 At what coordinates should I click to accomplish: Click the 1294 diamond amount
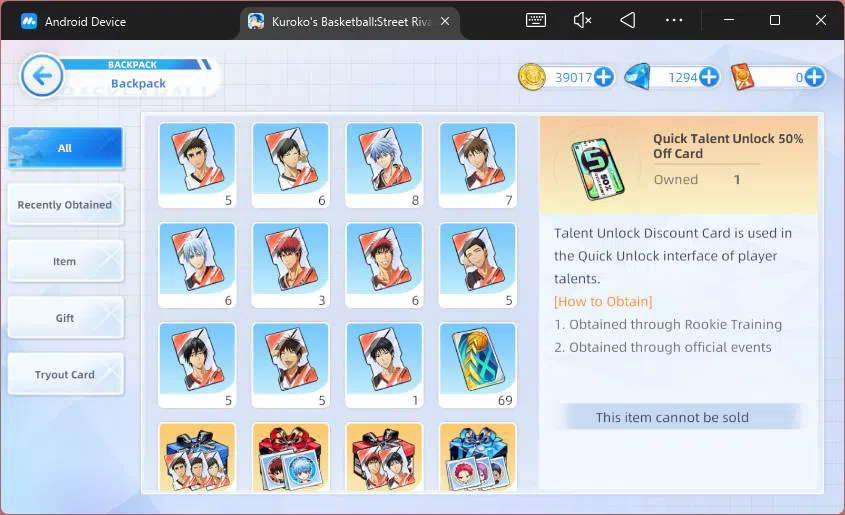point(683,78)
